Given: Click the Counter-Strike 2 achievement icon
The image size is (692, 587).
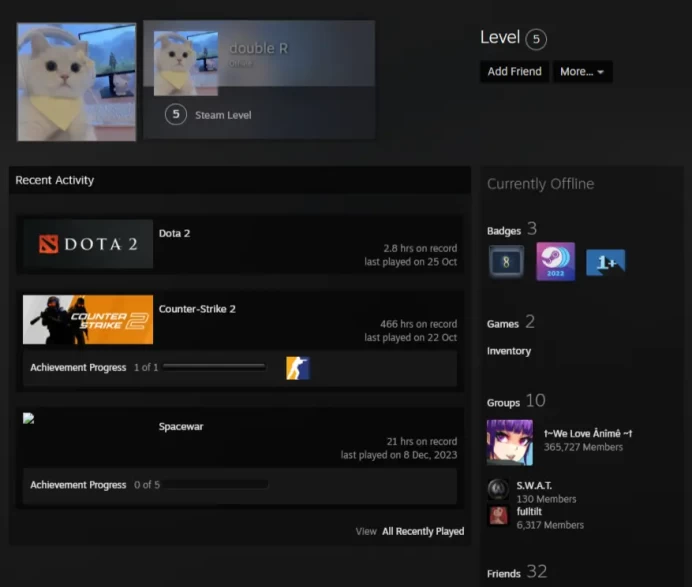Looking at the screenshot, I should [x=298, y=368].
